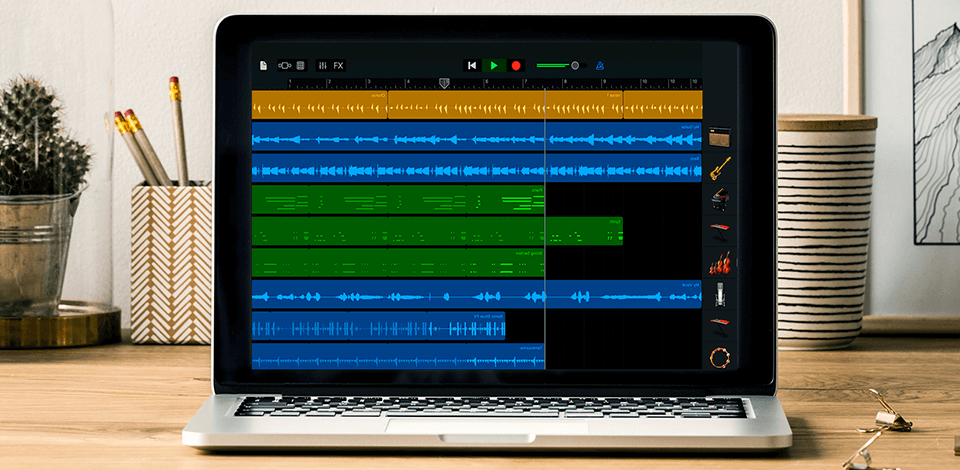Screen dimensions: 960x470
Task: Select the yellow bass guitar track icon
Action: pos(720,168)
